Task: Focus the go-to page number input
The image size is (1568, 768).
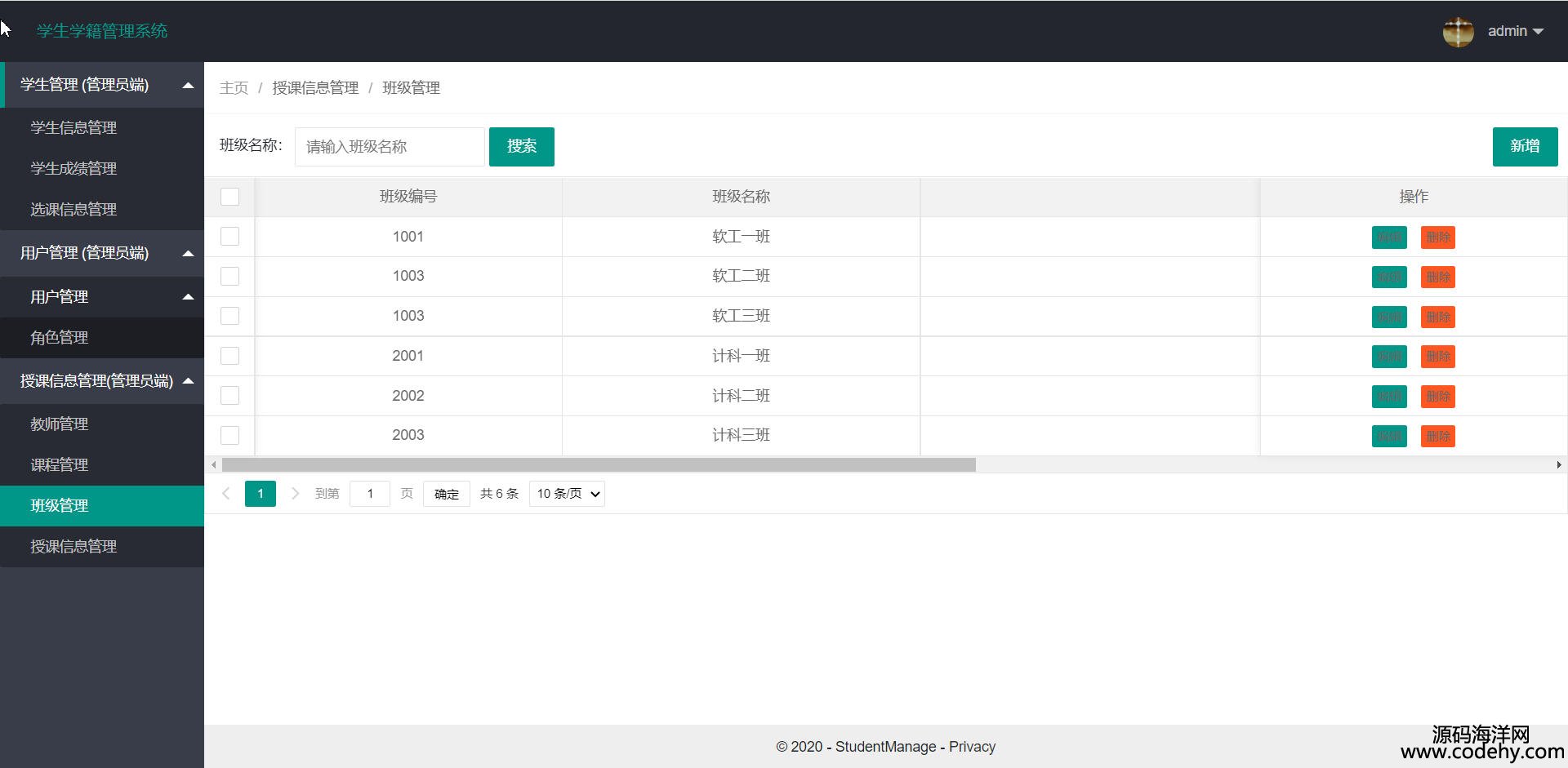Action: [370, 494]
